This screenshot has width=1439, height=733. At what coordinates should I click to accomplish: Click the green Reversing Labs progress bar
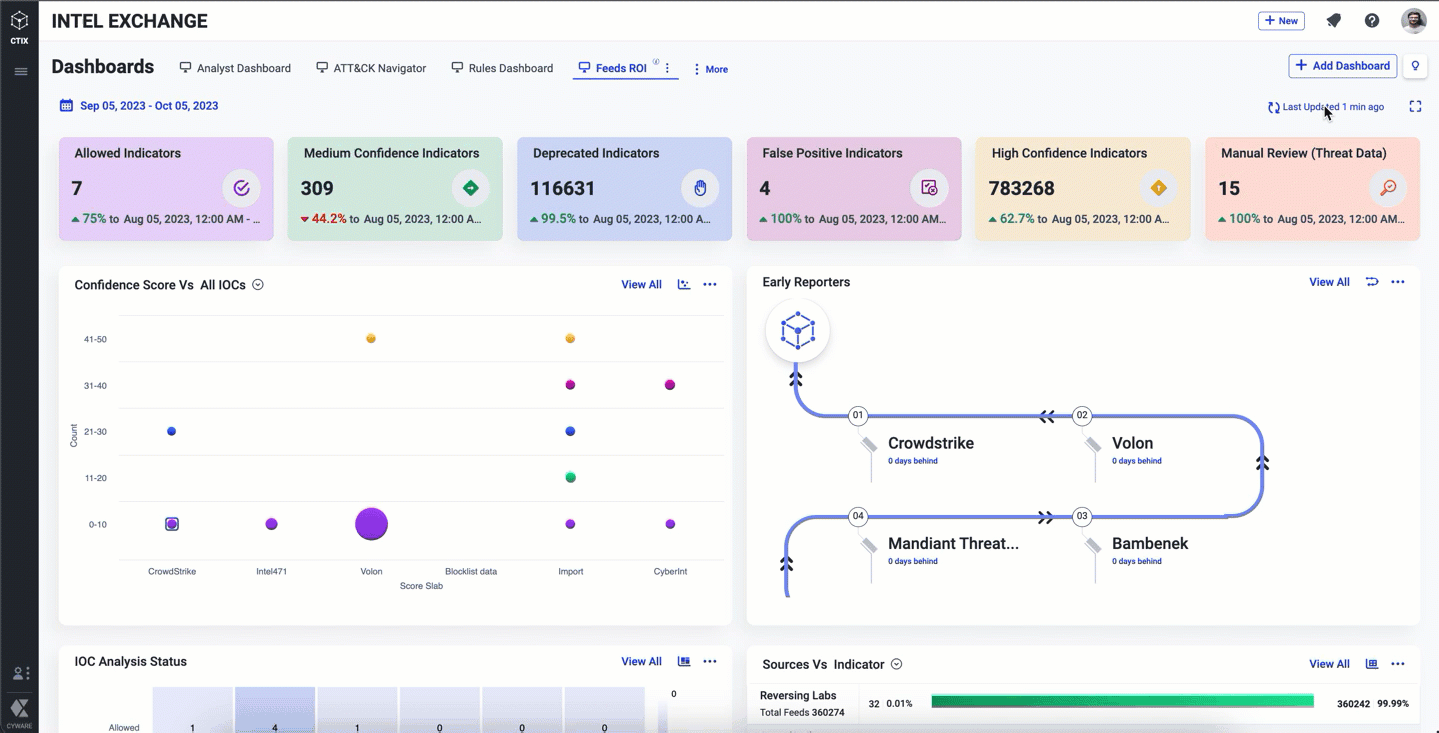click(x=1122, y=702)
